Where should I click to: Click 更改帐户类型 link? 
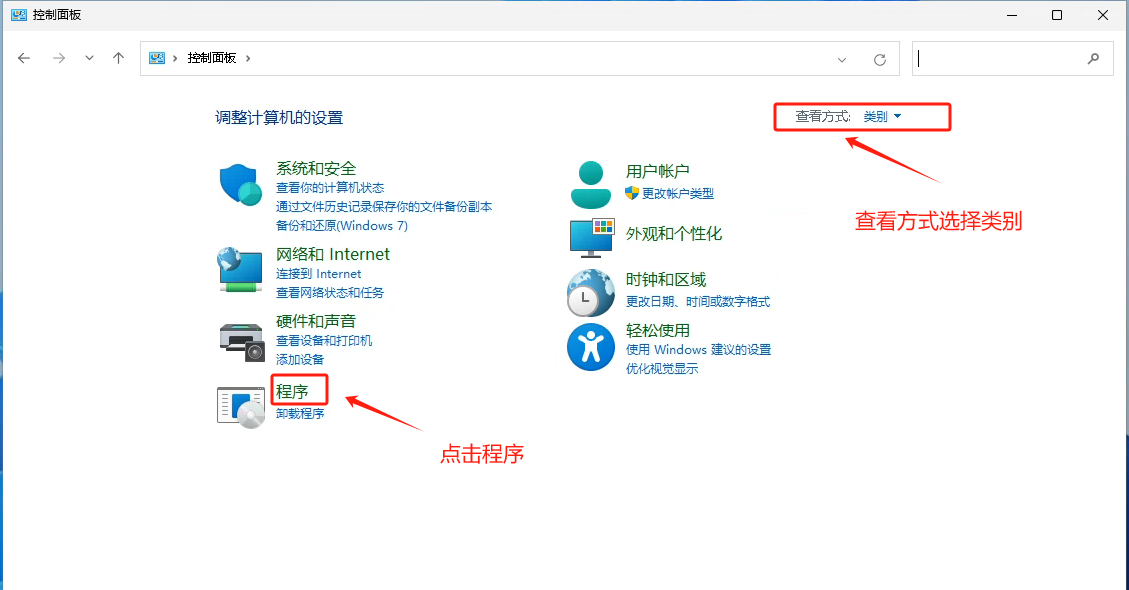[x=678, y=193]
